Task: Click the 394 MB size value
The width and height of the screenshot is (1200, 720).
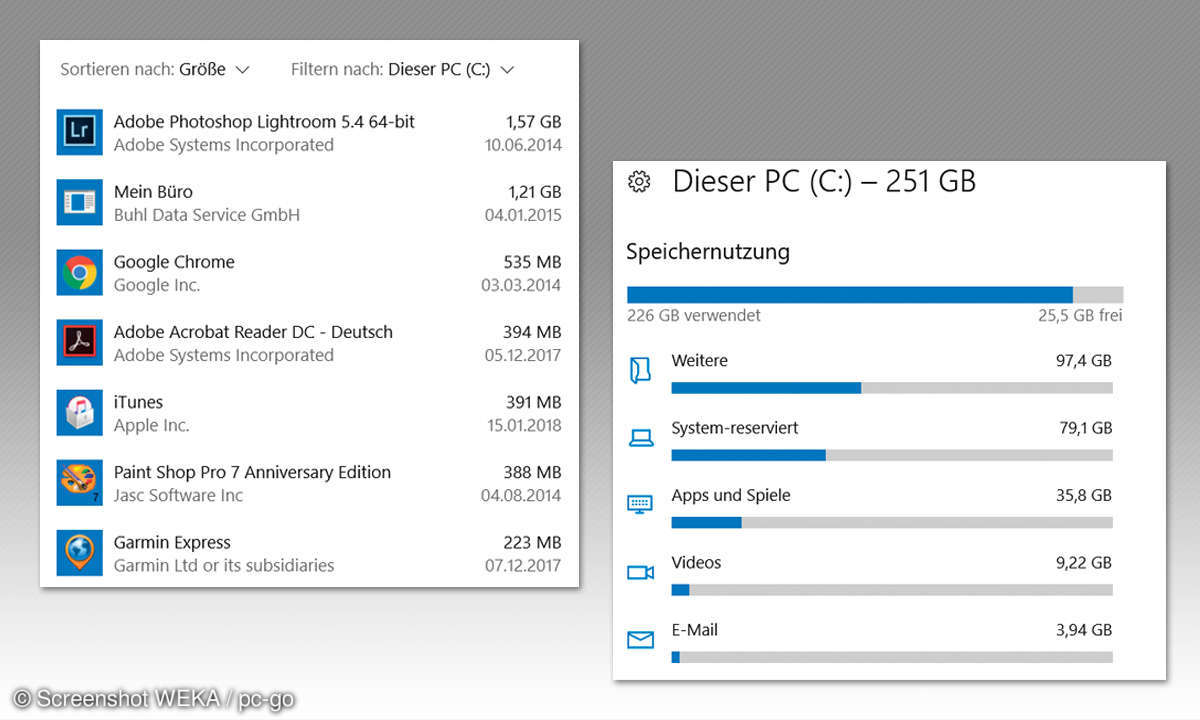Action: click(533, 332)
